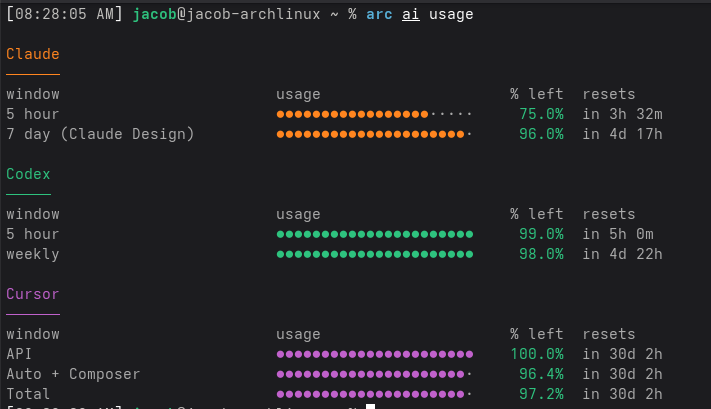This screenshot has height=409, width=711.
Task: Click the reset time in 5h 0m
Action: point(618,234)
